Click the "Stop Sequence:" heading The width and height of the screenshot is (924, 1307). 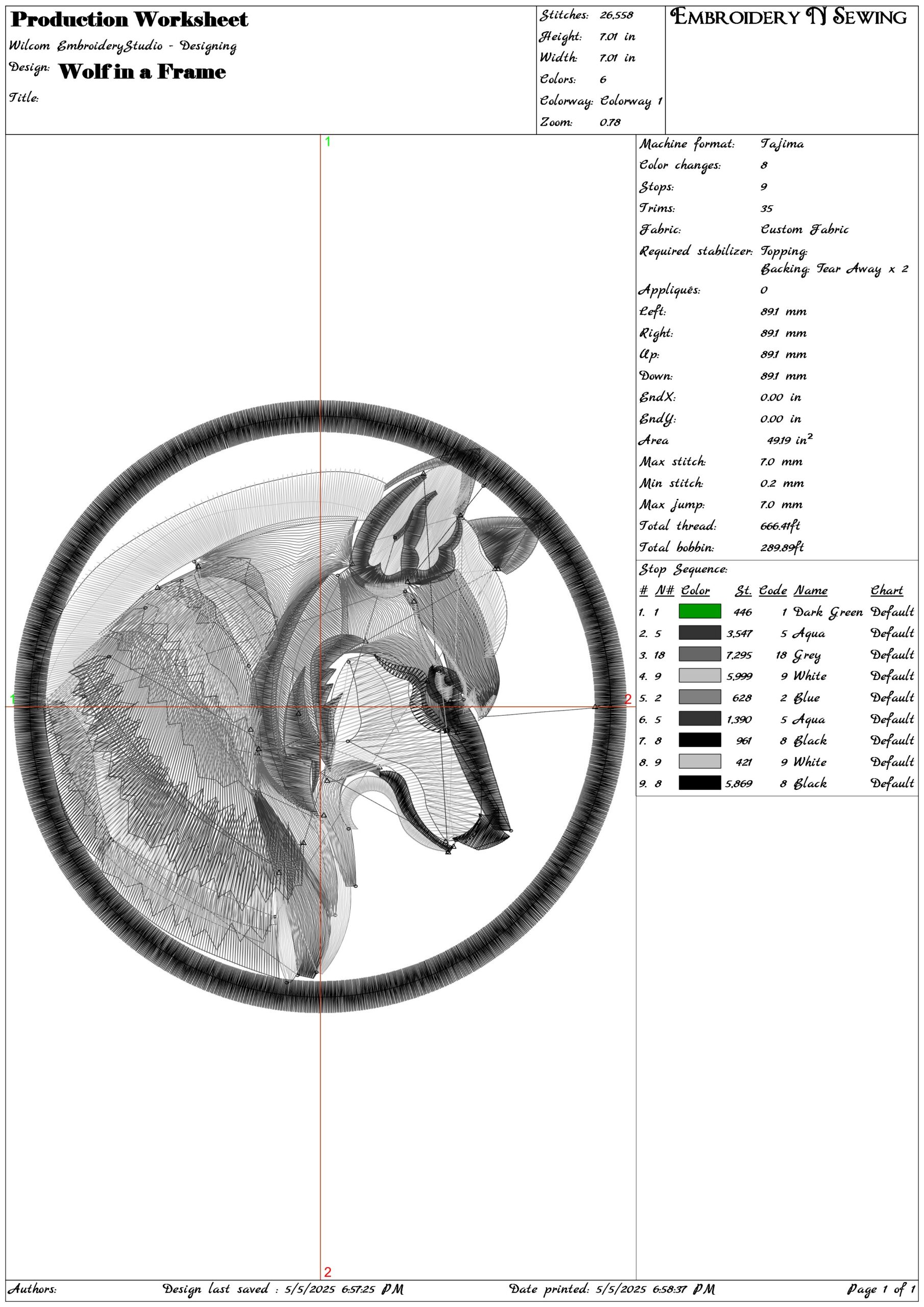[683, 569]
